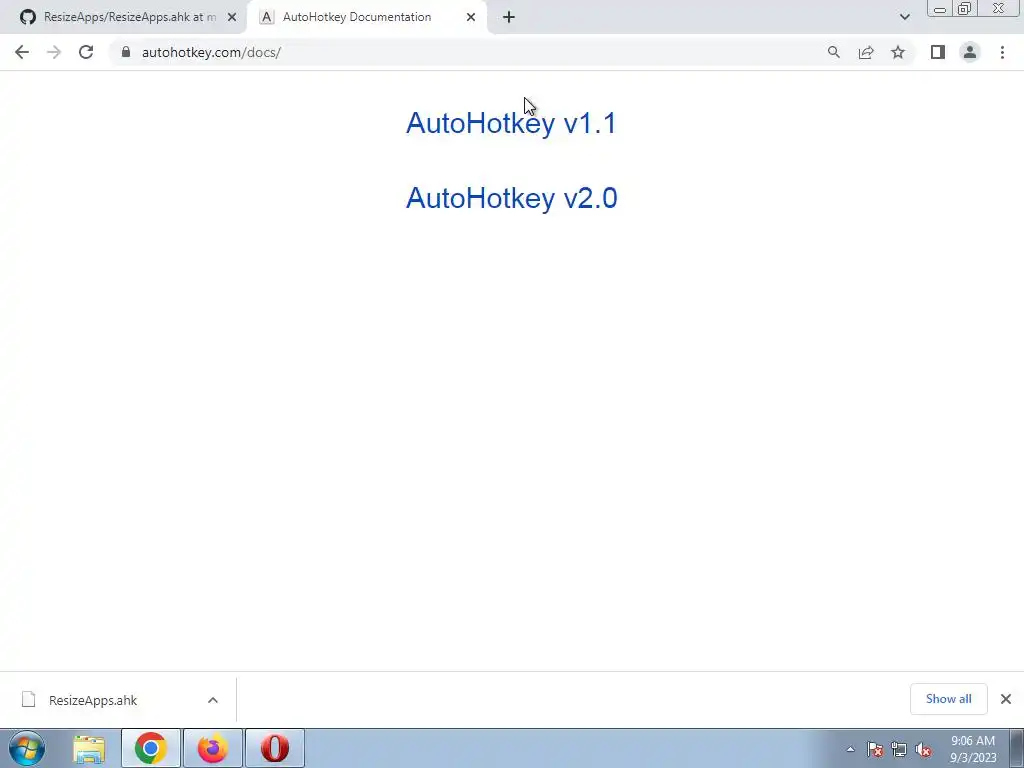Open the zoom magnifier in the address bar
The image size is (1024, 768).
(x=833, y=52)
